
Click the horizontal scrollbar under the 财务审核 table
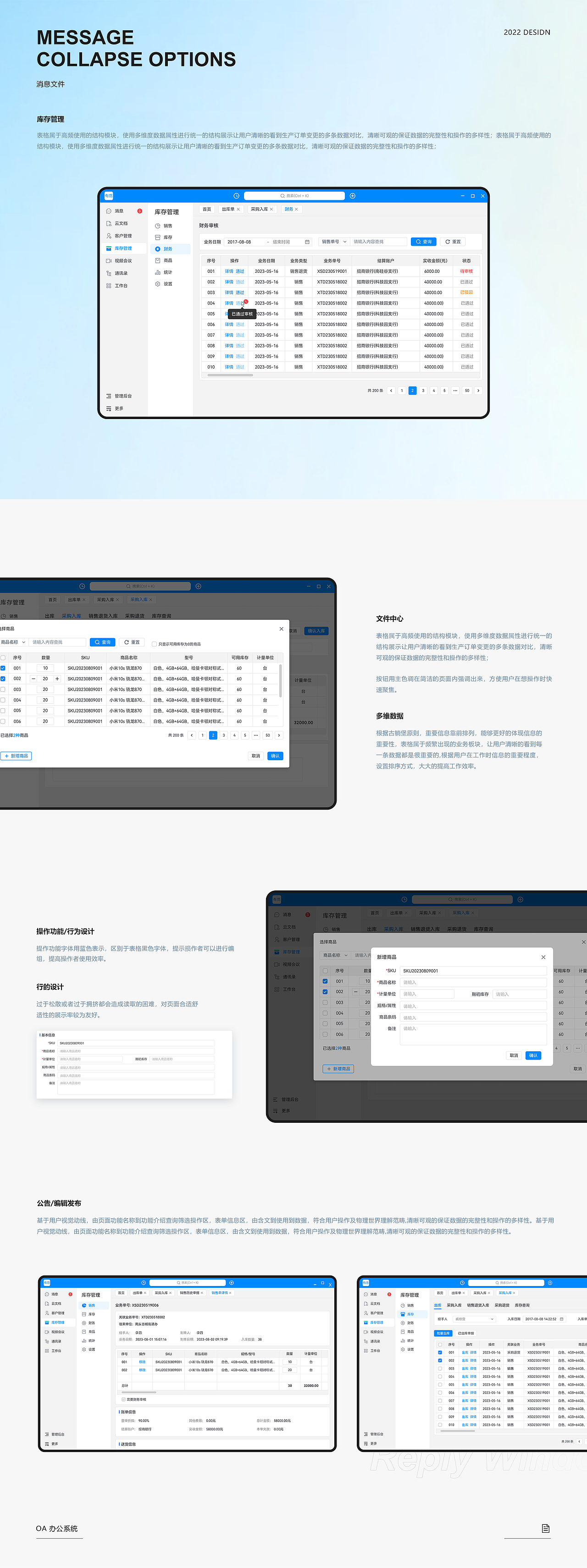click(230, 375)
